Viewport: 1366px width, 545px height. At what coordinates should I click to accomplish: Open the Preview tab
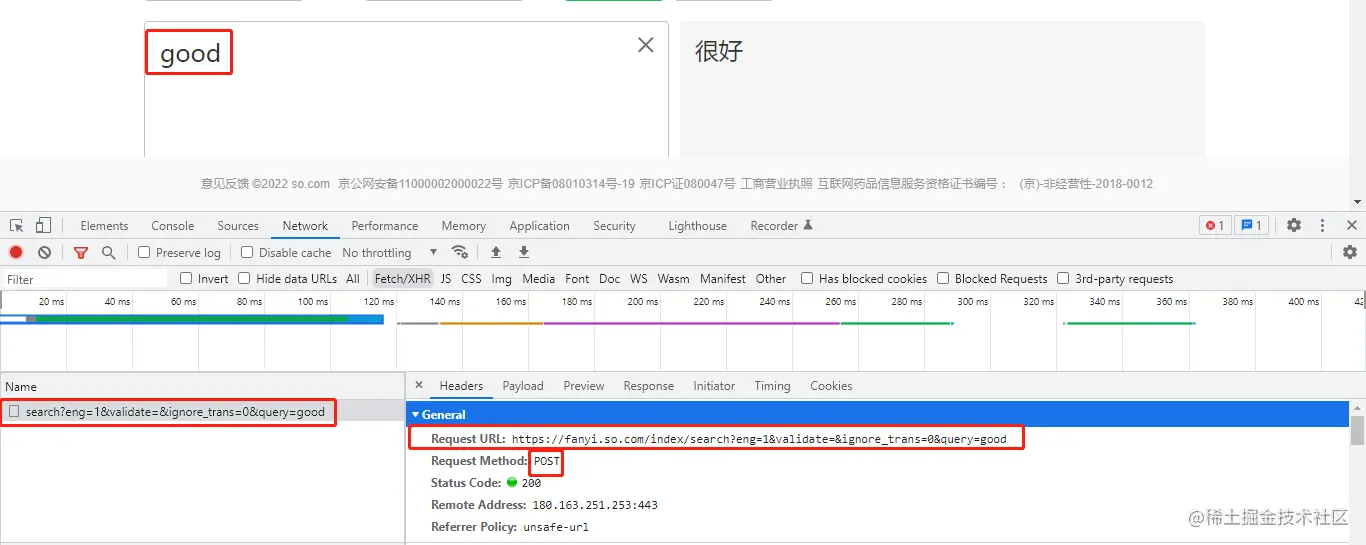coord(584,386)
